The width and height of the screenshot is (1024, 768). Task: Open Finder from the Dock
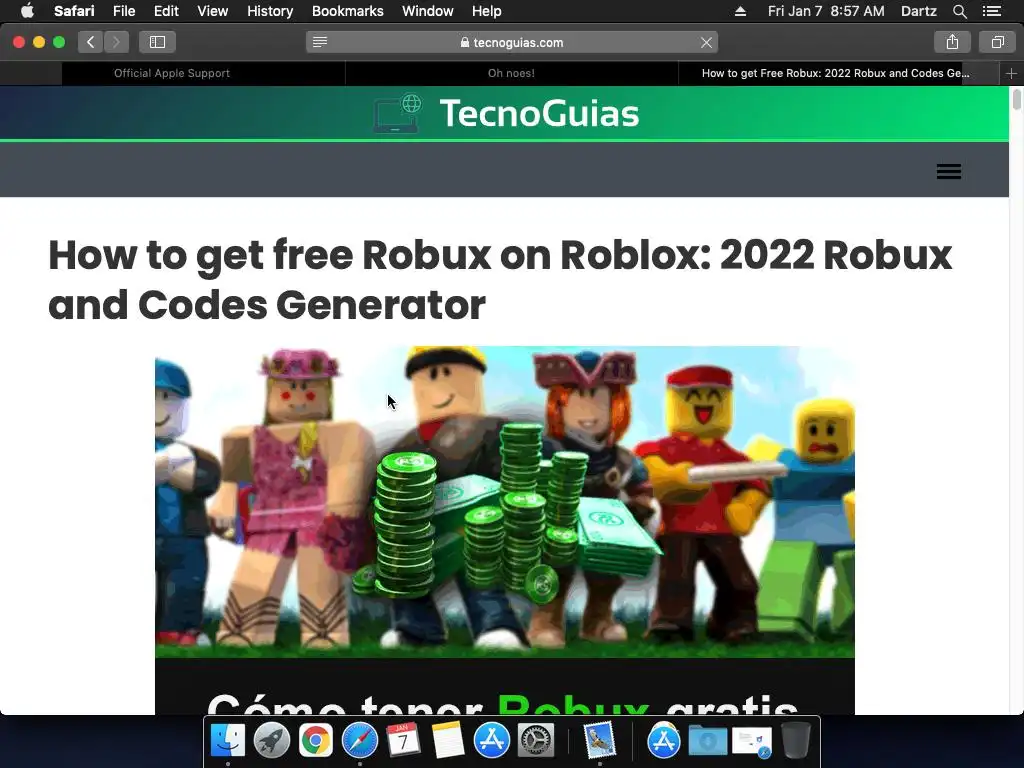pyautogui.click(x=227, y=740)
